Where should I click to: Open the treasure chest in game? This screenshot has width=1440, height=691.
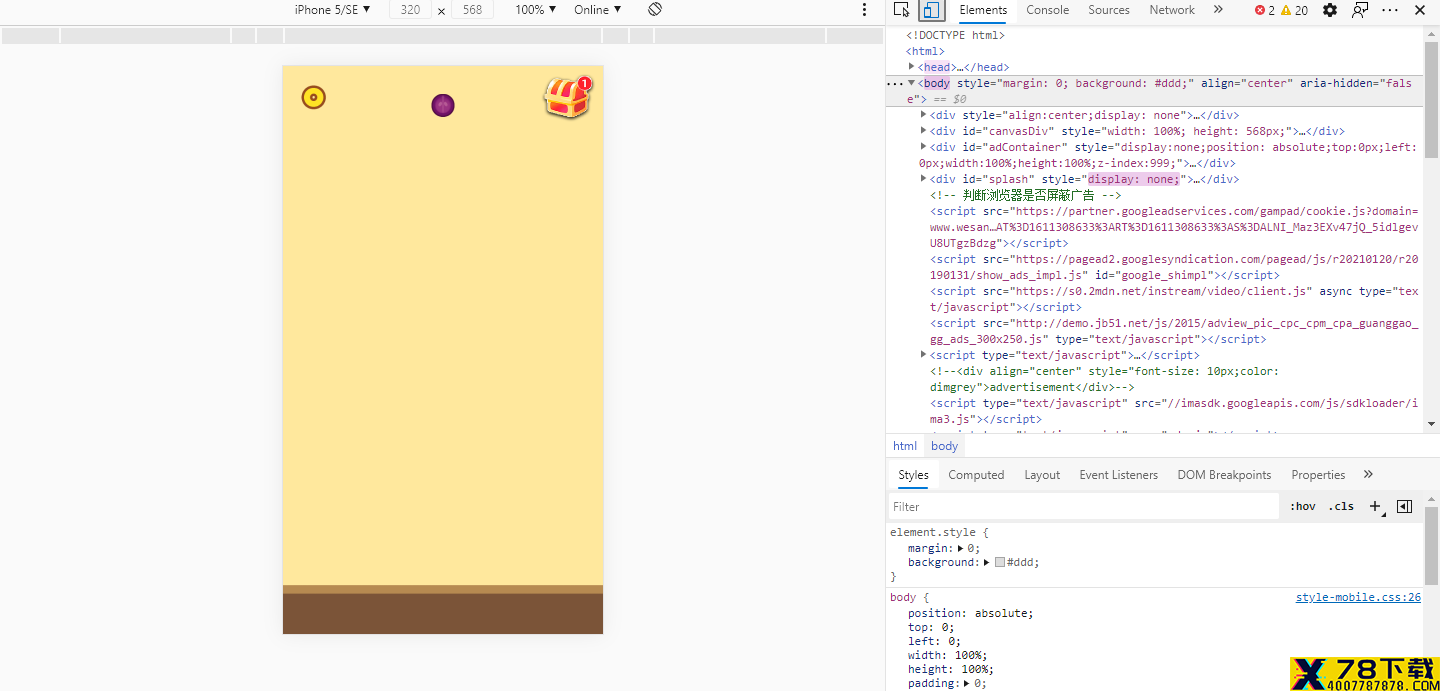pyautogui.click(x=568, y=98)
